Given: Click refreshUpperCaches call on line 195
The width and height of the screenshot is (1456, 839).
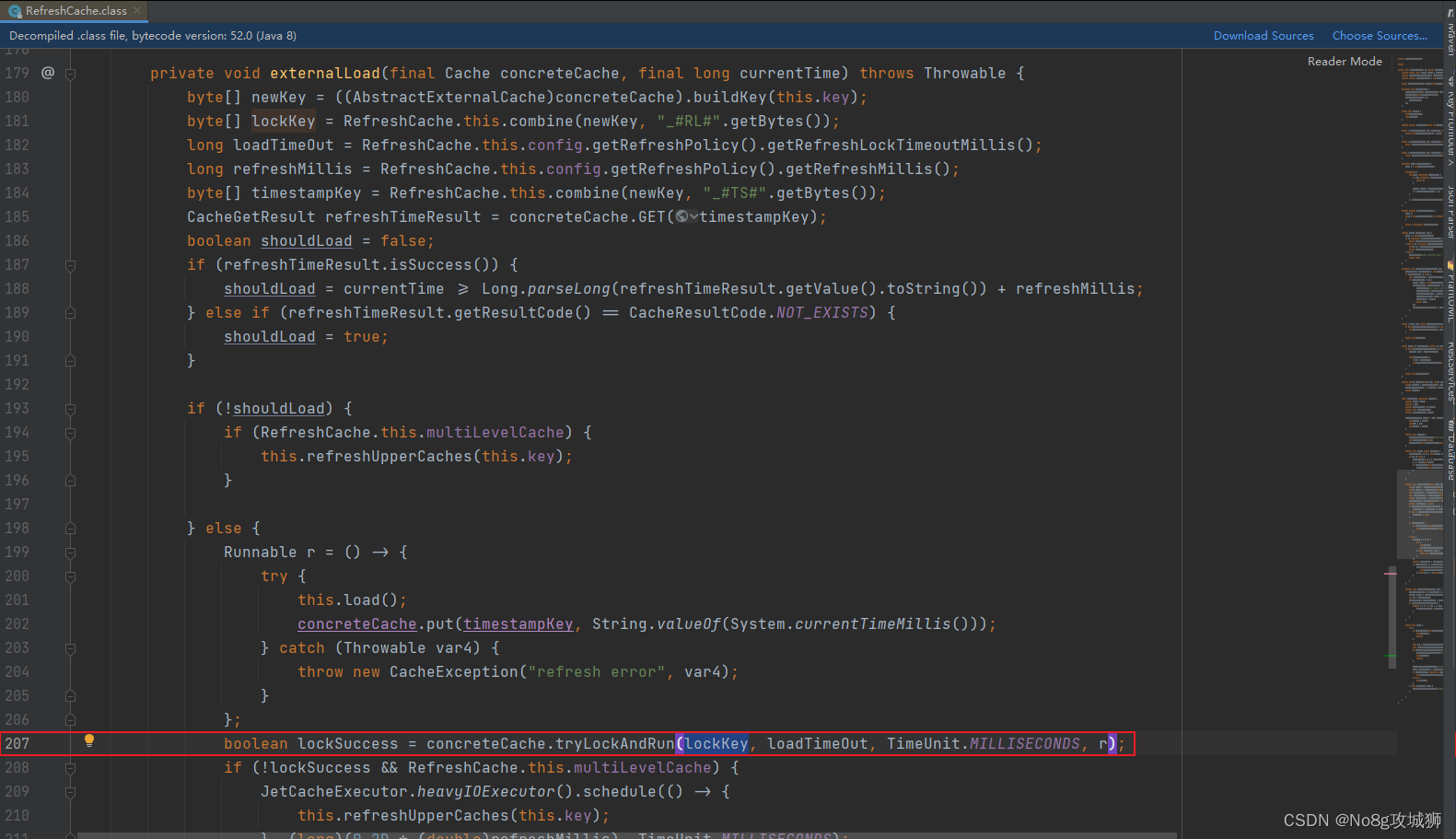Looking at the screenshot, I should [x=390, y=456].
